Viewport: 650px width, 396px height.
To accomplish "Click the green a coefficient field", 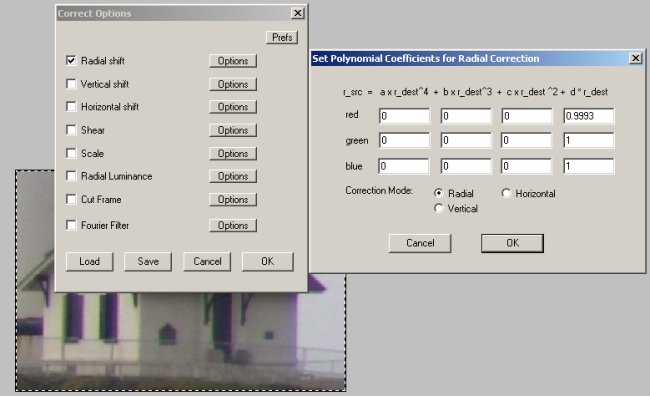I will pyautogui.click(x=404, y=141).
